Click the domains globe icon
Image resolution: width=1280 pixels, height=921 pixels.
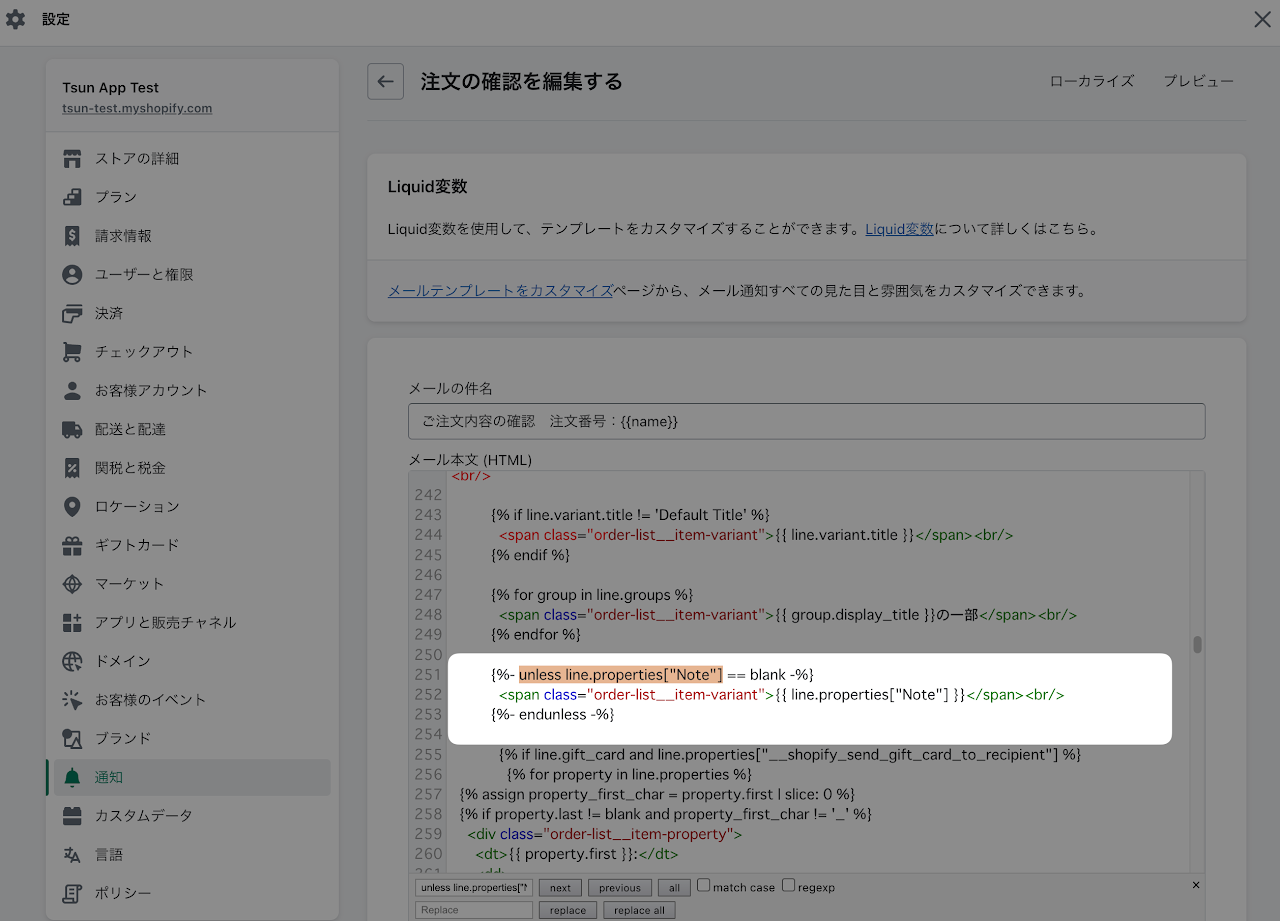point(72,661)
